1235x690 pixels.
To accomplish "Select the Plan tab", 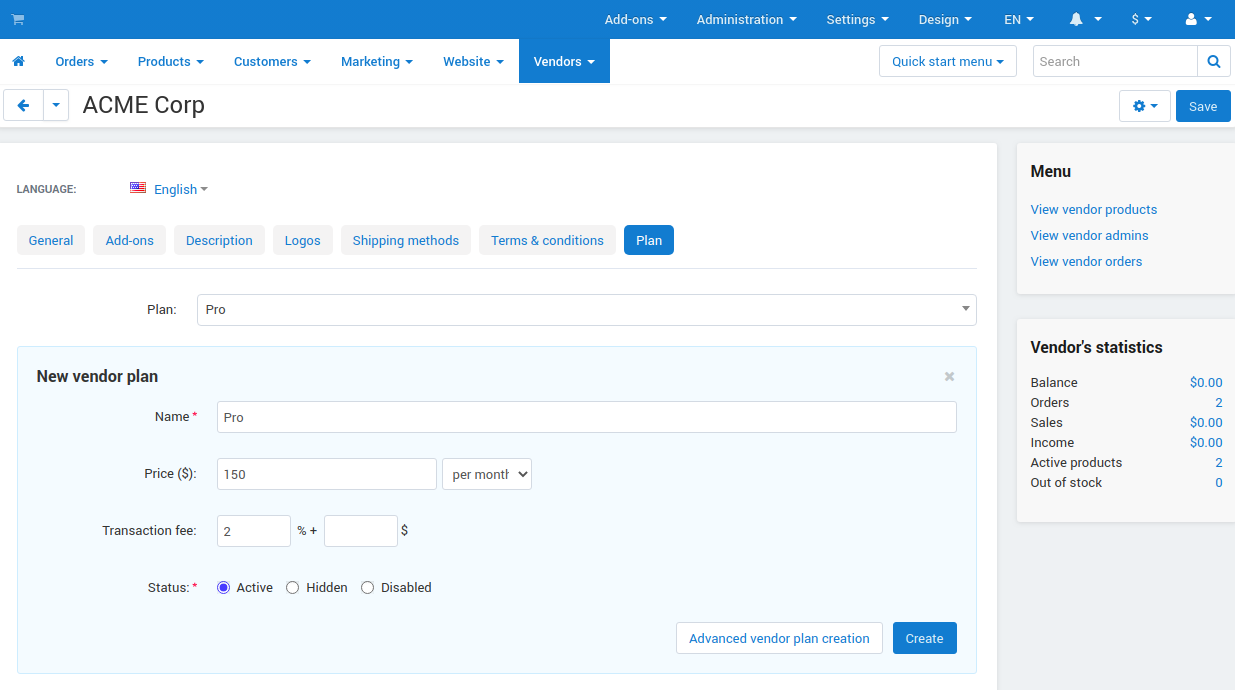I will 649,240.
